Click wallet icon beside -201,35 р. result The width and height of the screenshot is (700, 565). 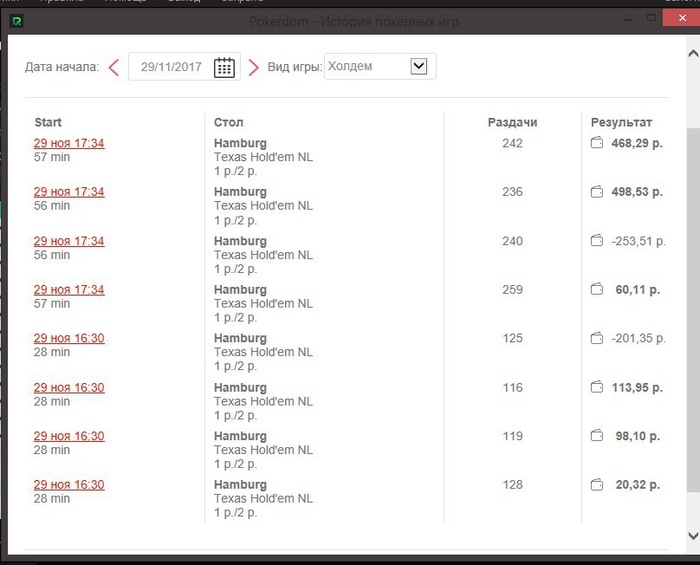[x=597, y=338]
